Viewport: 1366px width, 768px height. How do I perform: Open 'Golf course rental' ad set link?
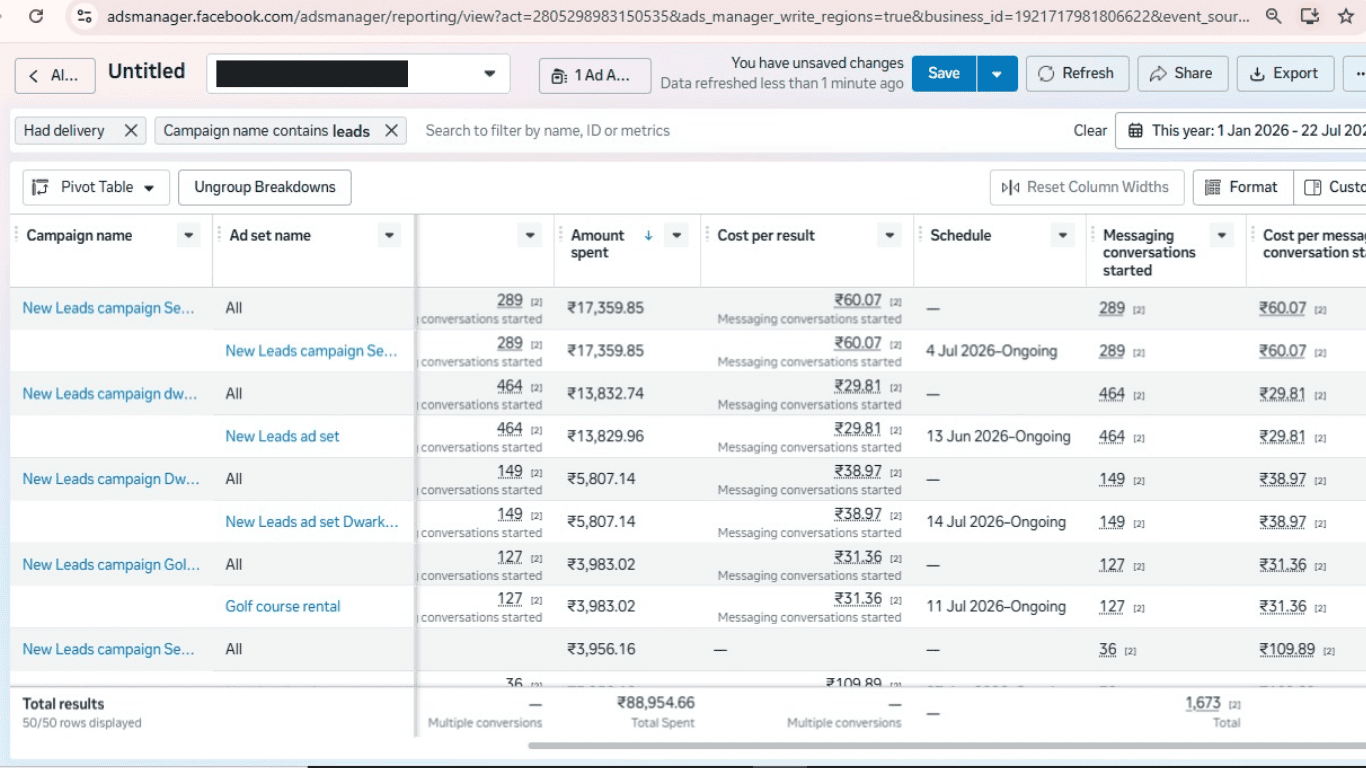pos(282,606)
